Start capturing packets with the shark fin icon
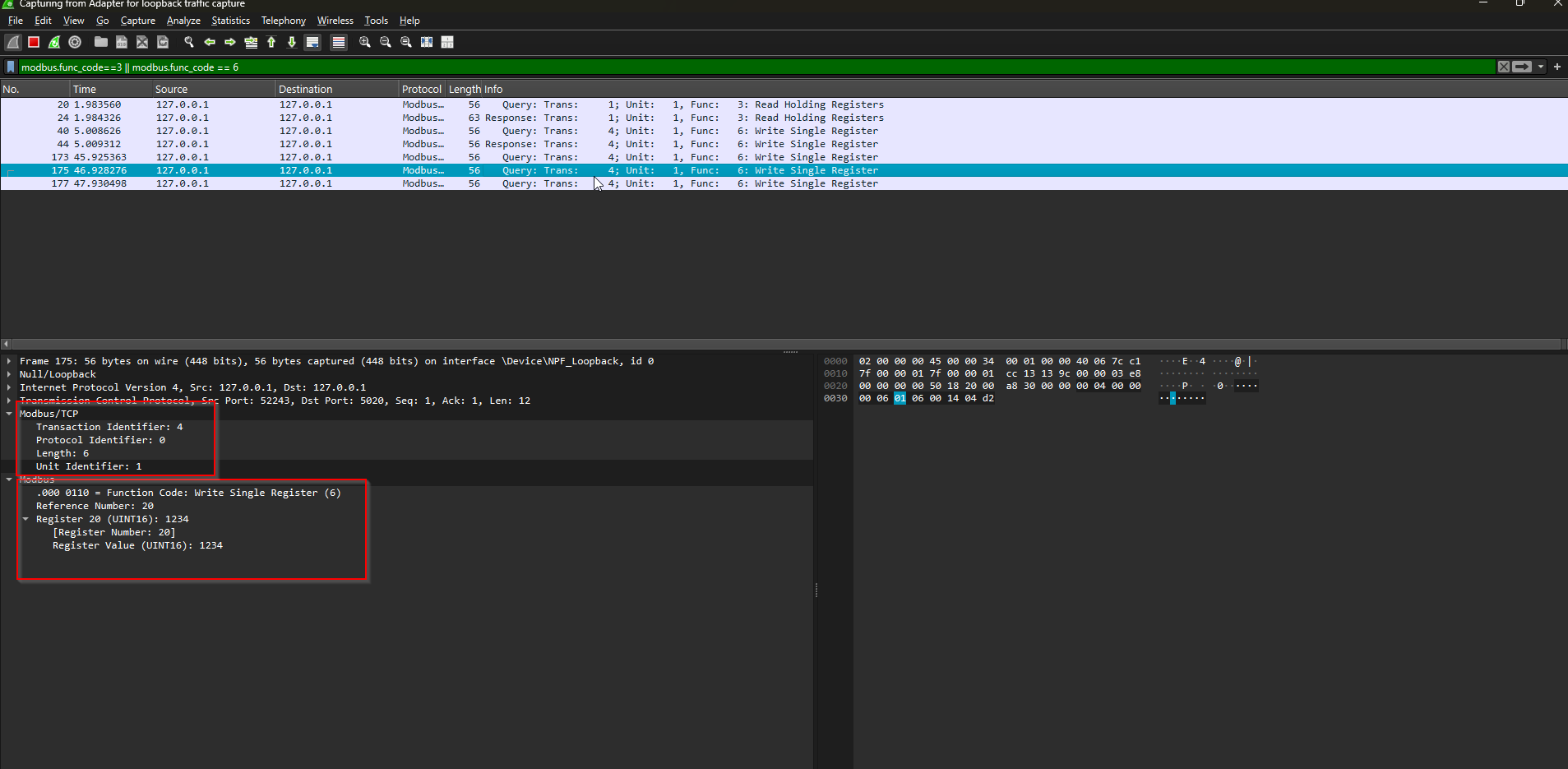Image resolution: width=1568 pixels, height=769 pixels. (13, 42)
